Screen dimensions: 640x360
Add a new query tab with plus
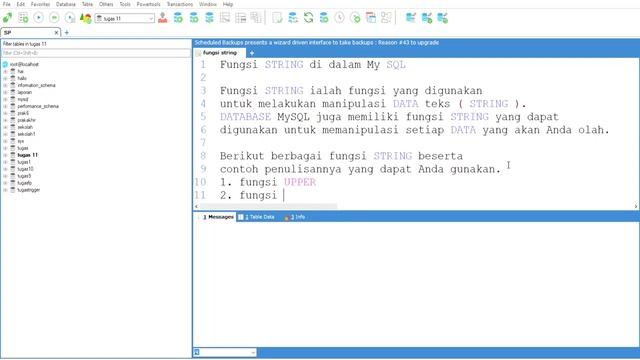pos(252,53)
